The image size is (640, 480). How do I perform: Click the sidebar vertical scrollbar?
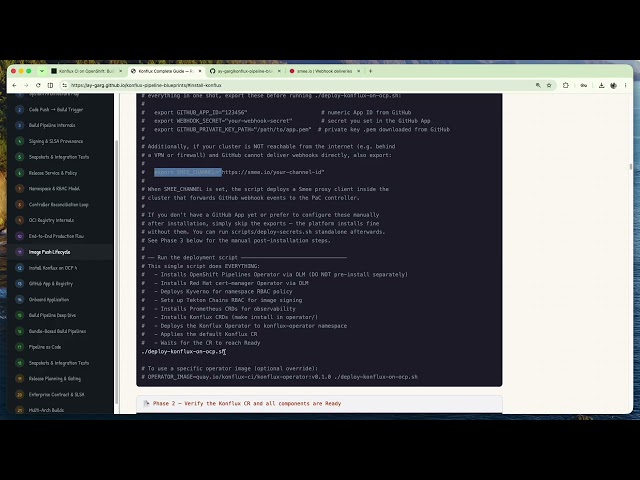117,271
